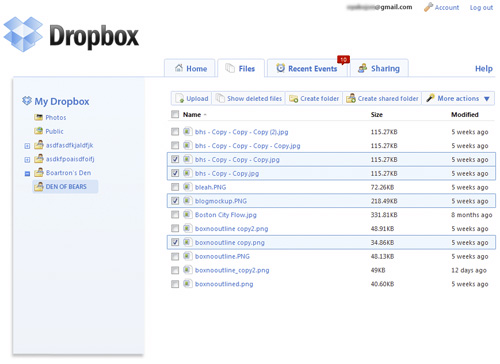Click the DEN OF BEARS folder icon
This screenshot has height=364, width=500.
click(x=39, y=186)
